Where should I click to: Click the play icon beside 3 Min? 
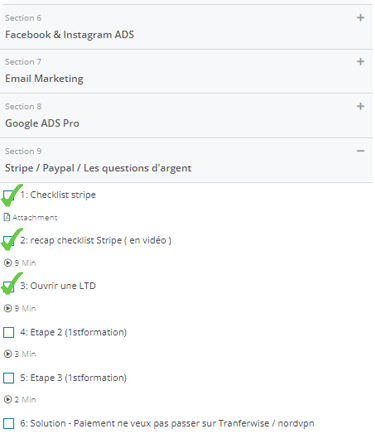tap(7, 354)
